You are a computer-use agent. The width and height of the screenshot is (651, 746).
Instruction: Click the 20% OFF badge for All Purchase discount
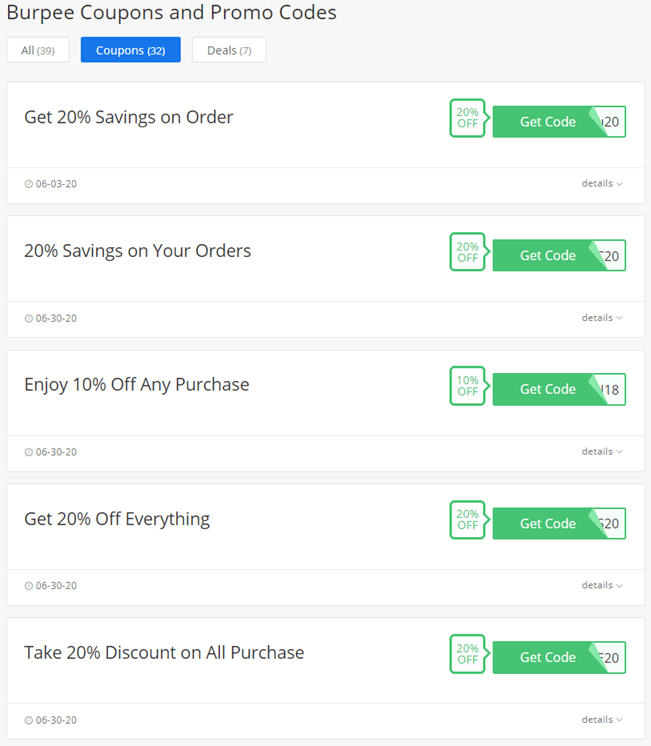[469, 654]
